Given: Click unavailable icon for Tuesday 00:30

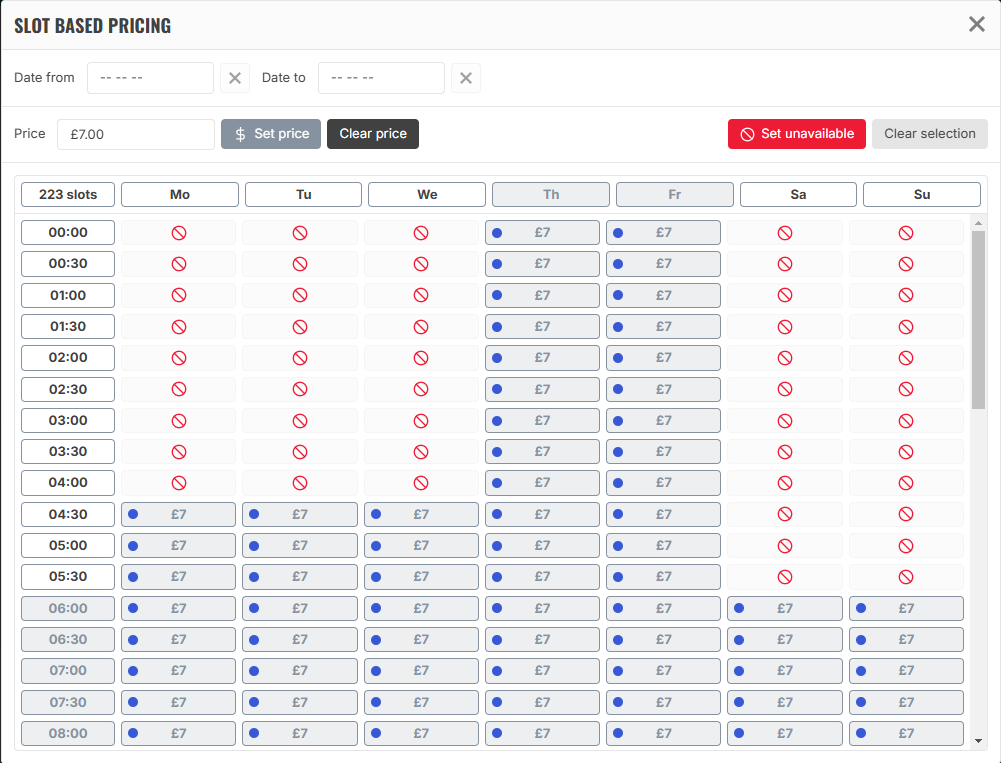Looking at the screenshot, I should coord(300,264).
